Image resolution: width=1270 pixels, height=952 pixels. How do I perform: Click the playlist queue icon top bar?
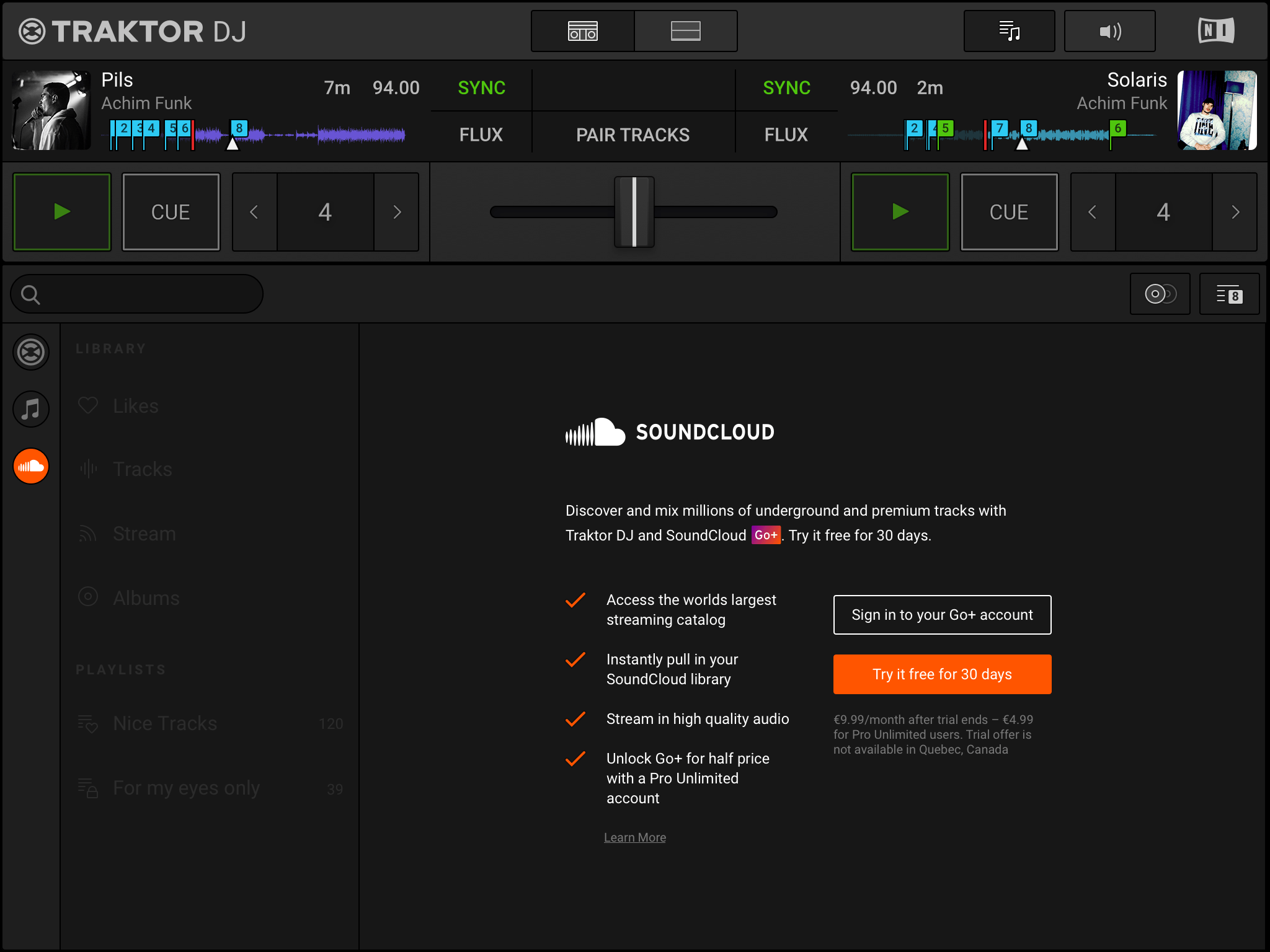point(1009,30)
